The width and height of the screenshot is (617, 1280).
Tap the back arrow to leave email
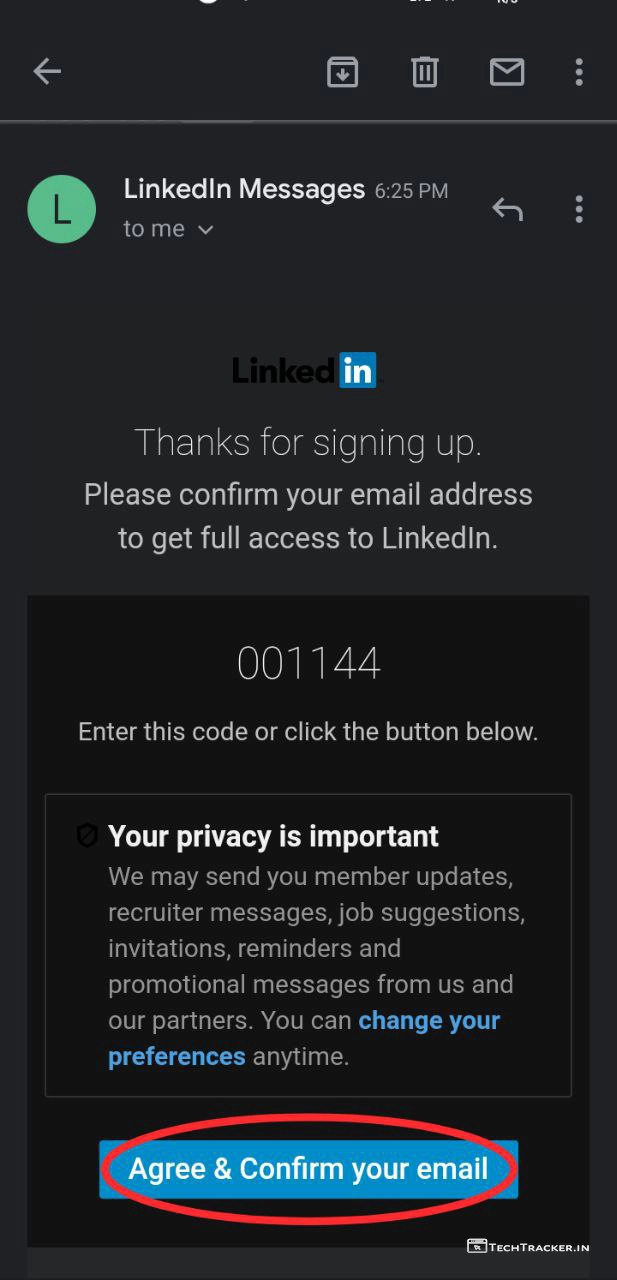pos(47,71)
